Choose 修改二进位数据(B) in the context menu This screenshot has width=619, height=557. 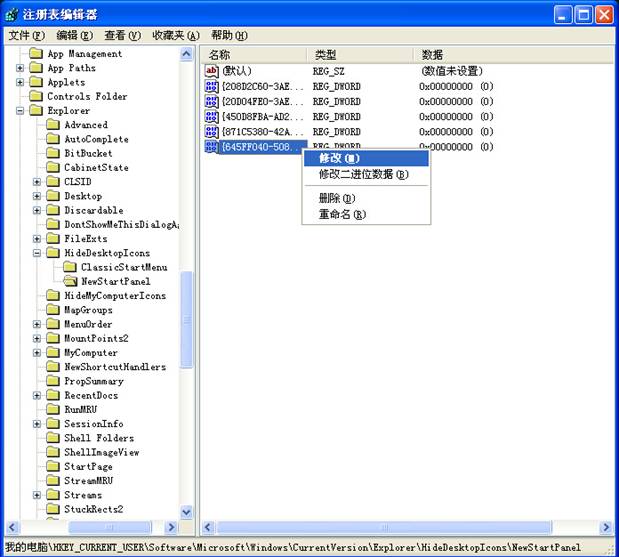point(366,174)
